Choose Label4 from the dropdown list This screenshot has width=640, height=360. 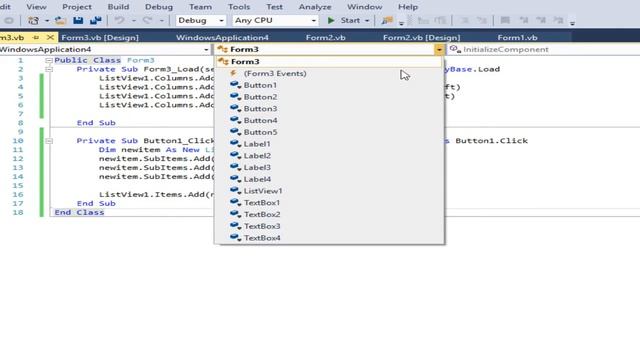tap(329, 179)
